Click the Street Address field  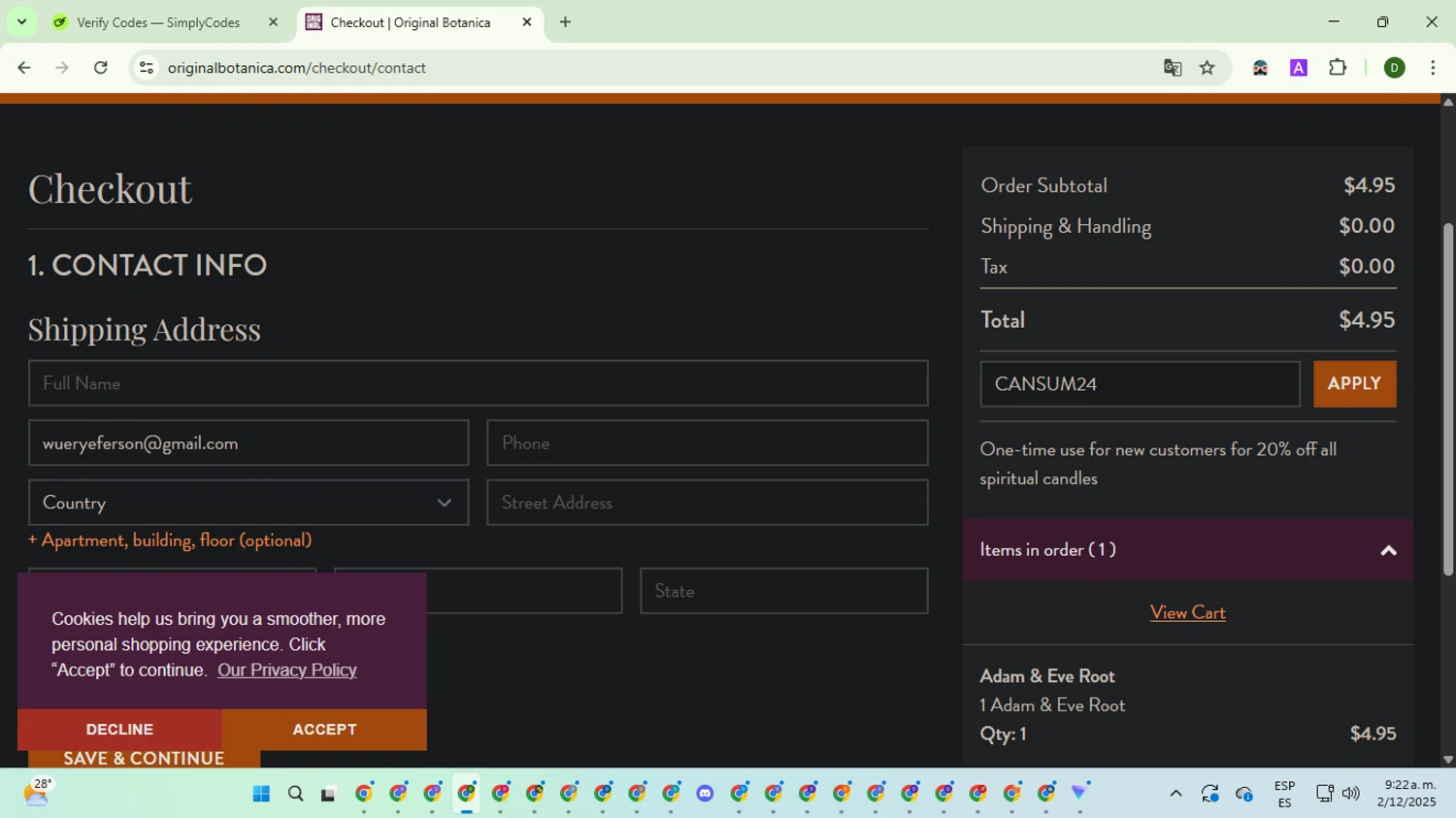pos(708,503)
